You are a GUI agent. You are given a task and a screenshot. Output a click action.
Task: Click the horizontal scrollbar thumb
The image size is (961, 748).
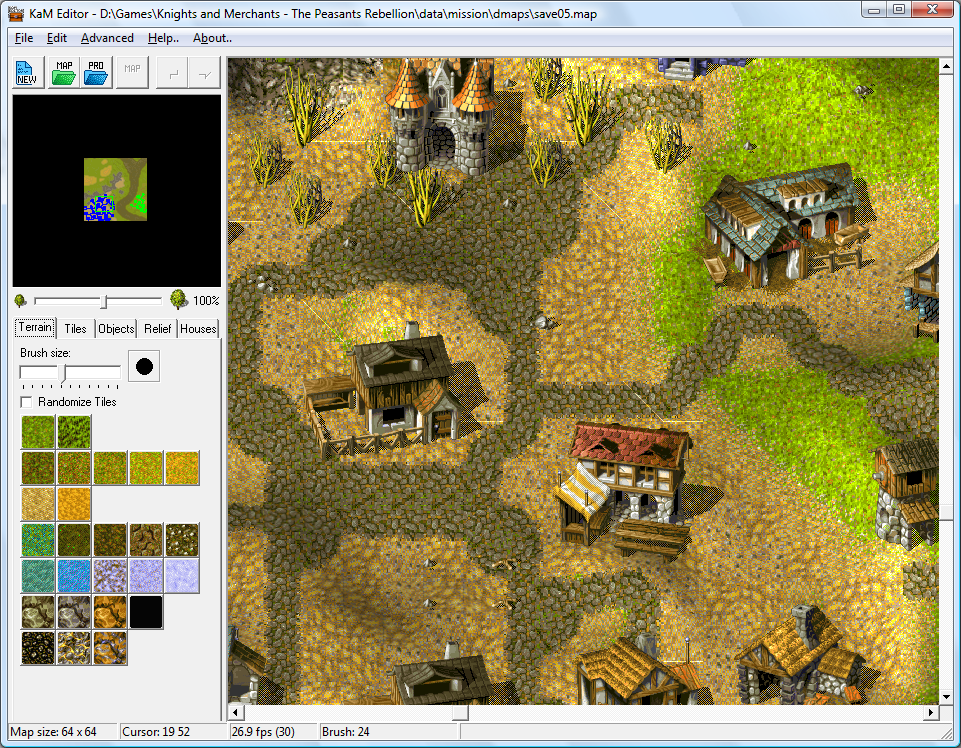[460, 712]
